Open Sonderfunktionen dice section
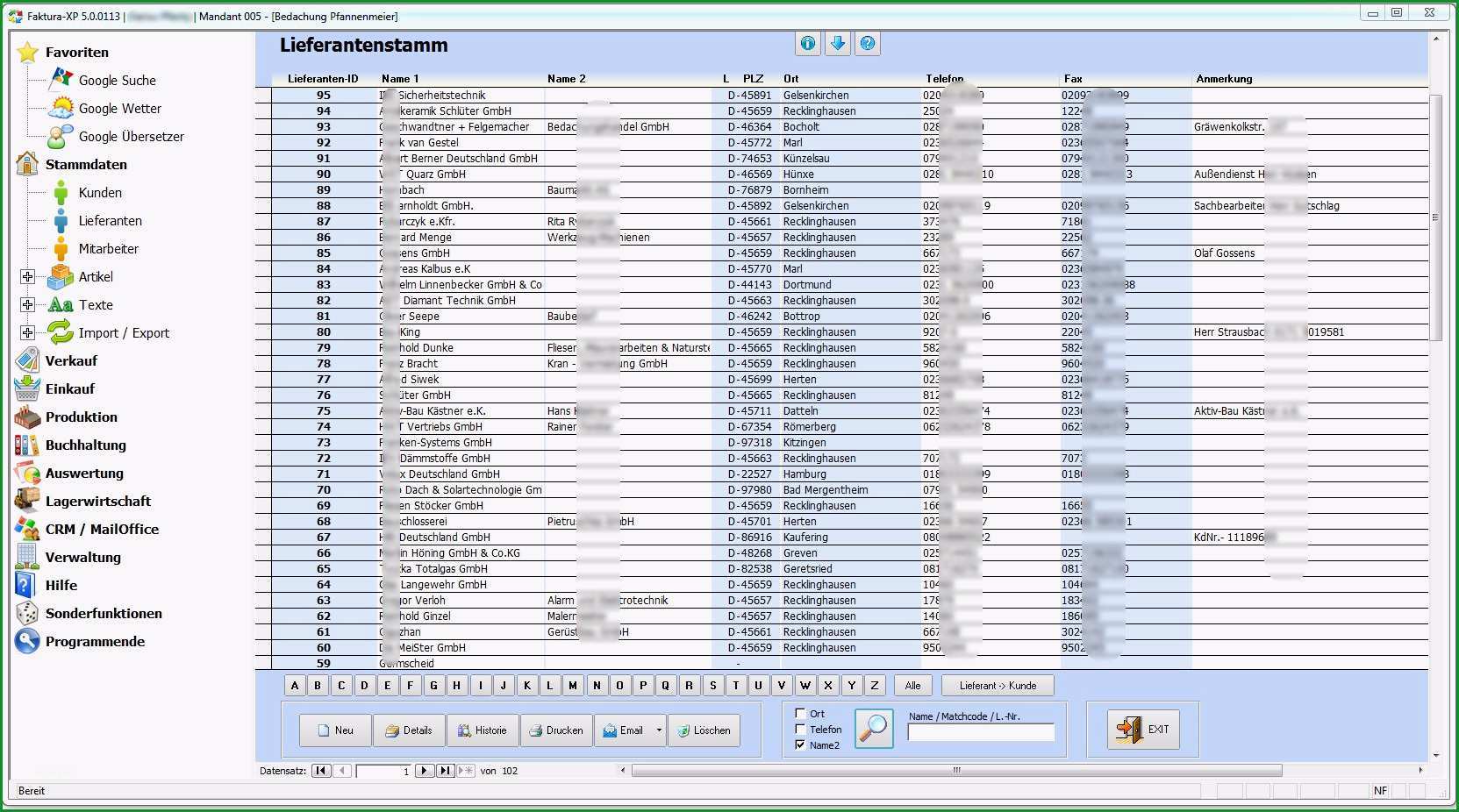The width and height of the screenshot is (1459, 812). point(89,613)
